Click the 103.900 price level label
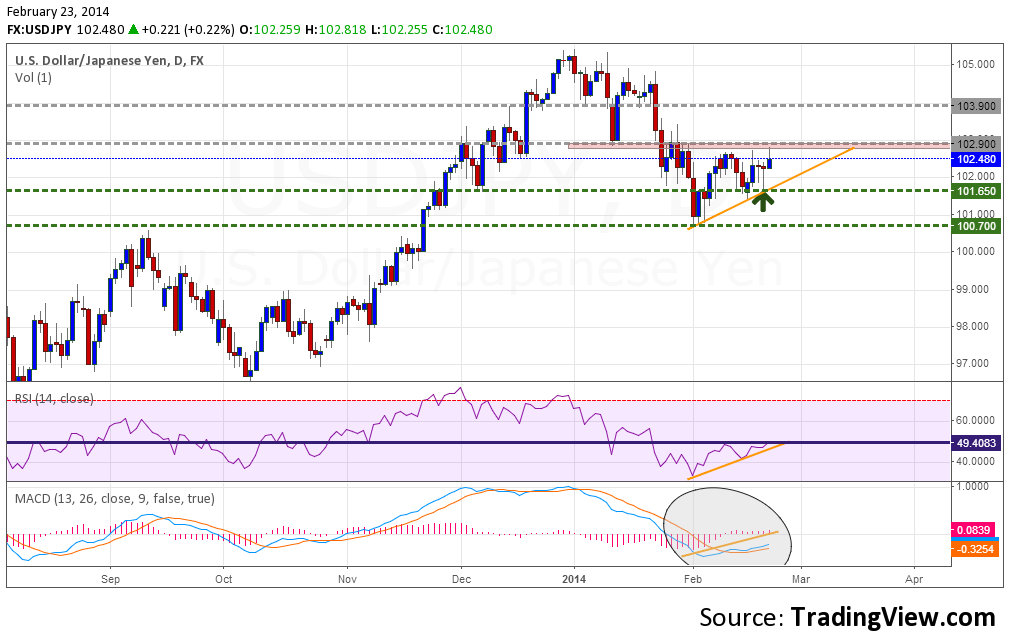 coord(977,106)
